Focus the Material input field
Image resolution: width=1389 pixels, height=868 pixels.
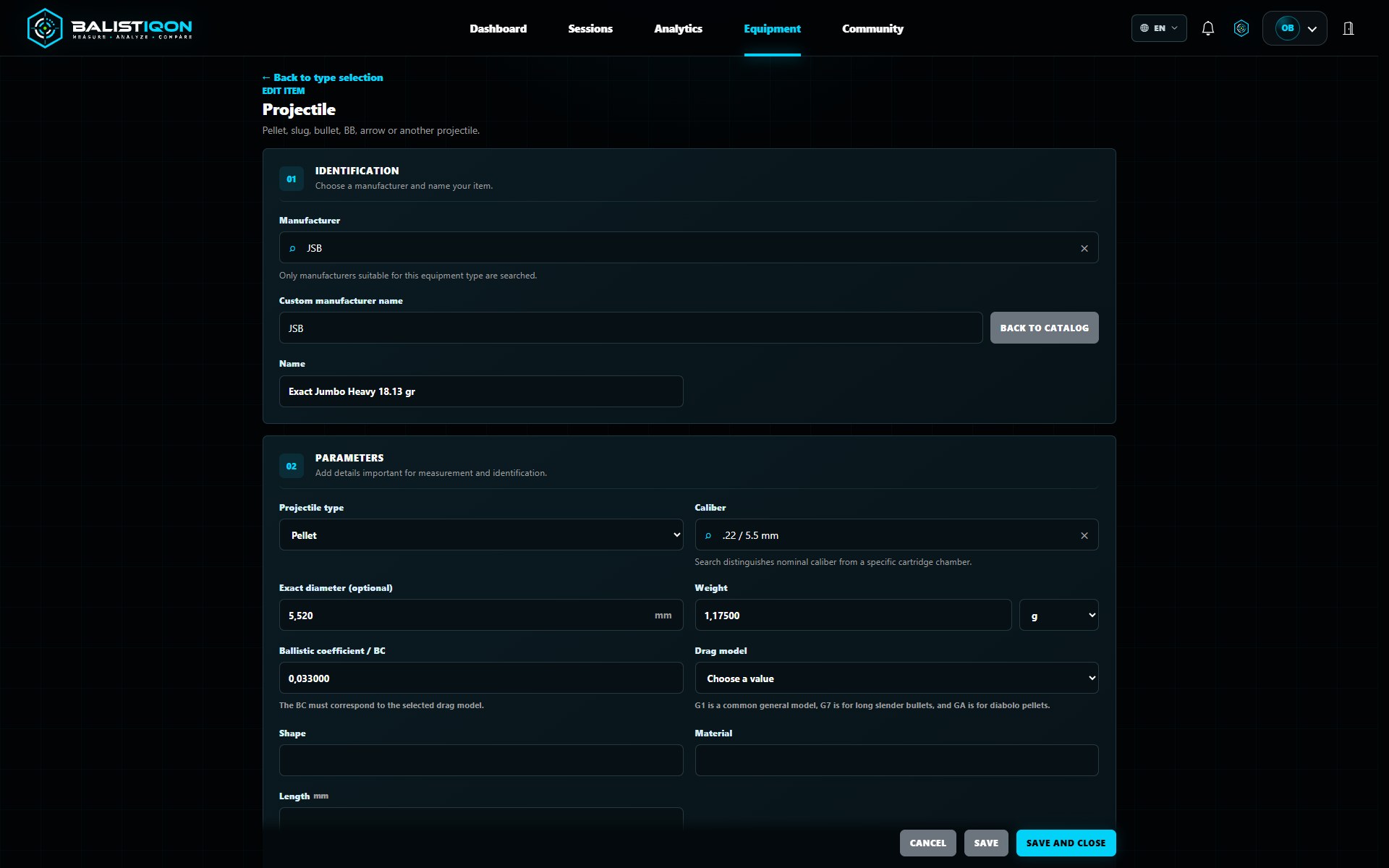point(896,760)
